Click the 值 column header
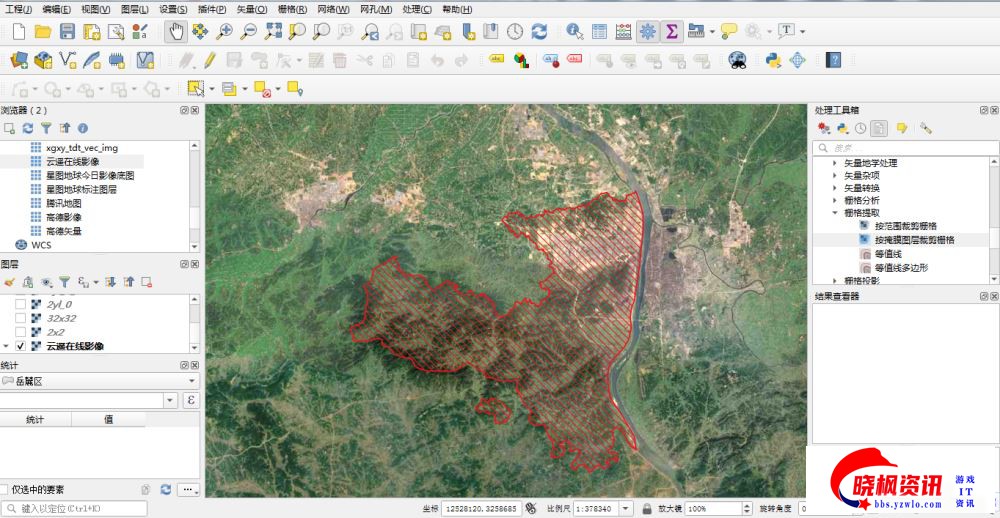The width and height of the screenshot is (1000, 518). point(108,419)
